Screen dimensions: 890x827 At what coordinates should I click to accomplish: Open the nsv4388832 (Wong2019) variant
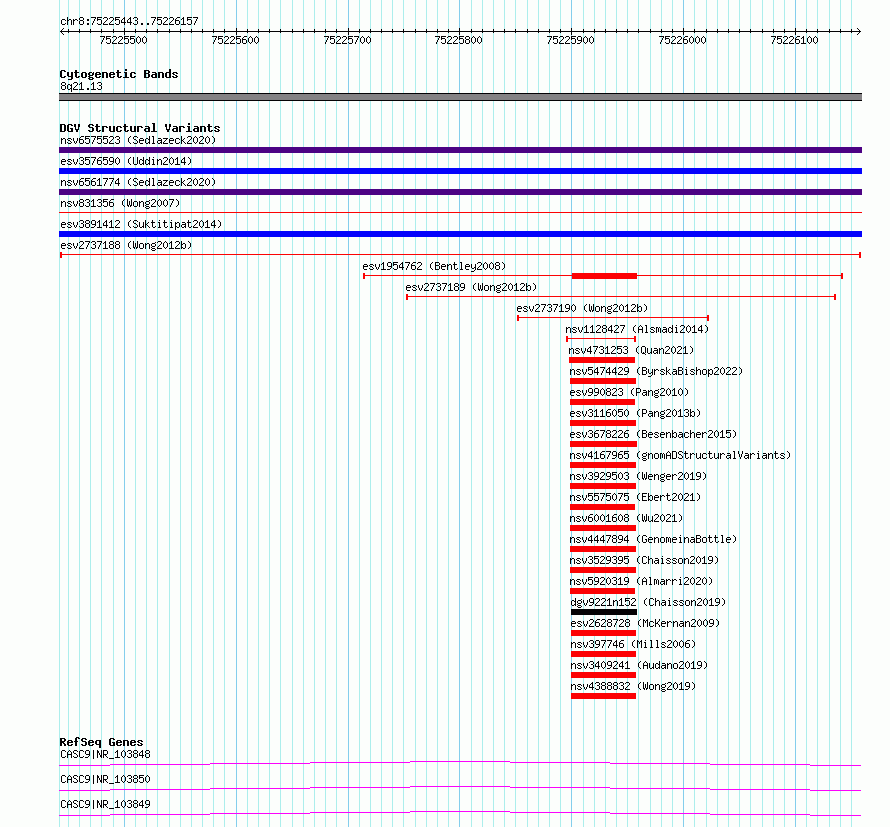coord(633,686)
